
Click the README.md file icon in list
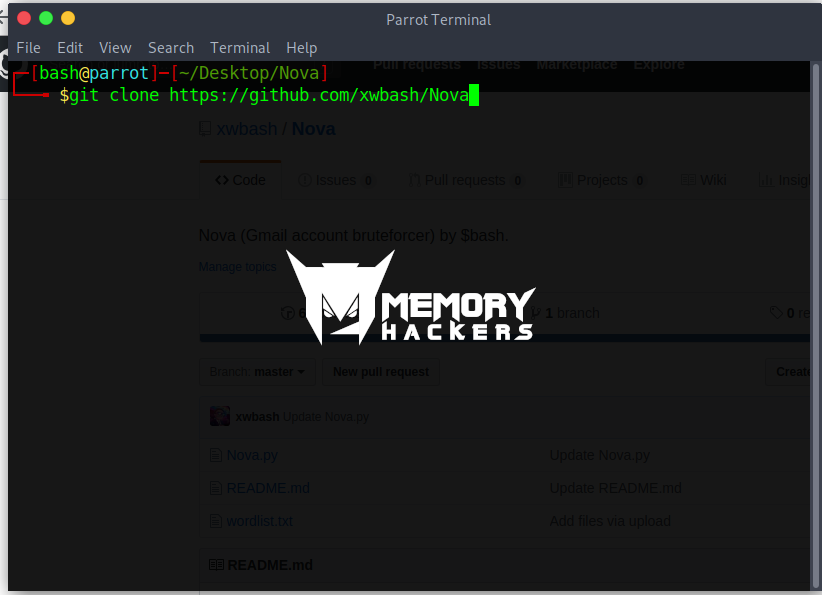(215, 488)
